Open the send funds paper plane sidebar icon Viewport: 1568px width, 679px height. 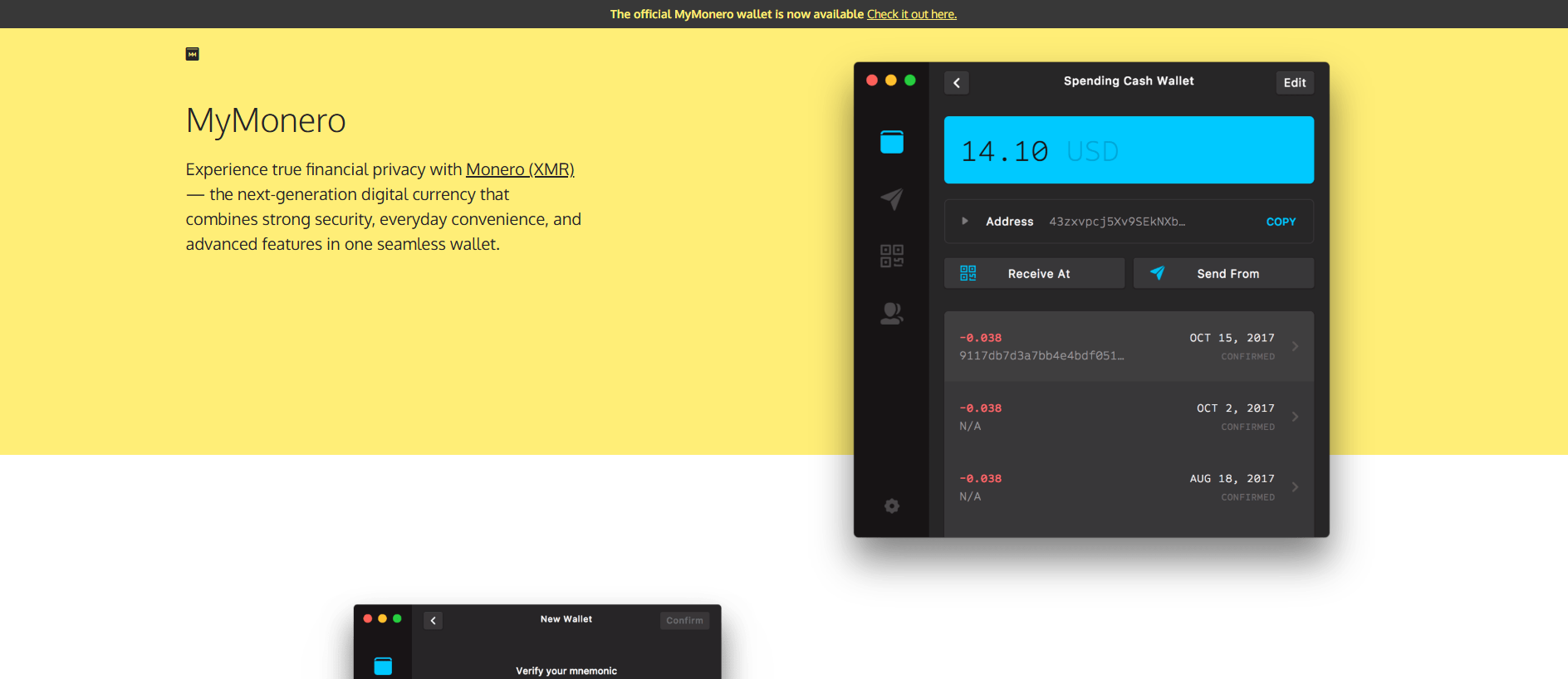coord(892,199)
